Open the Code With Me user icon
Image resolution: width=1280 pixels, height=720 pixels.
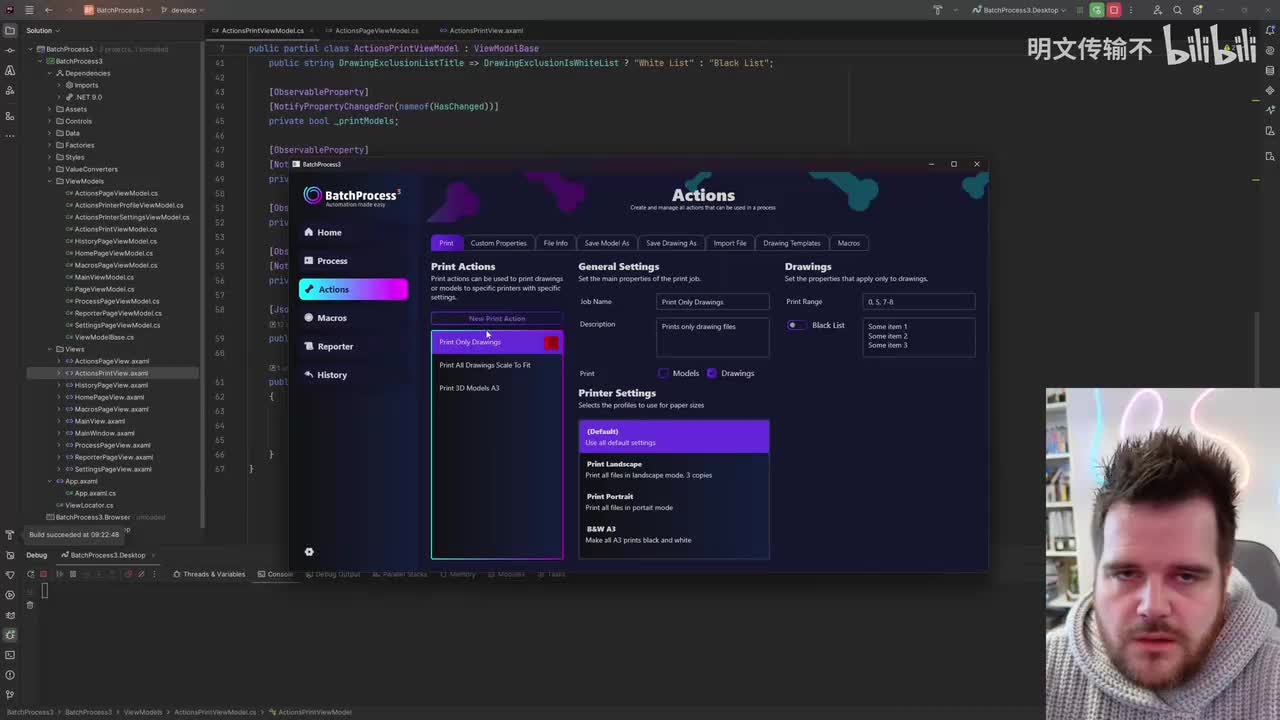(x=1157, y=10)
